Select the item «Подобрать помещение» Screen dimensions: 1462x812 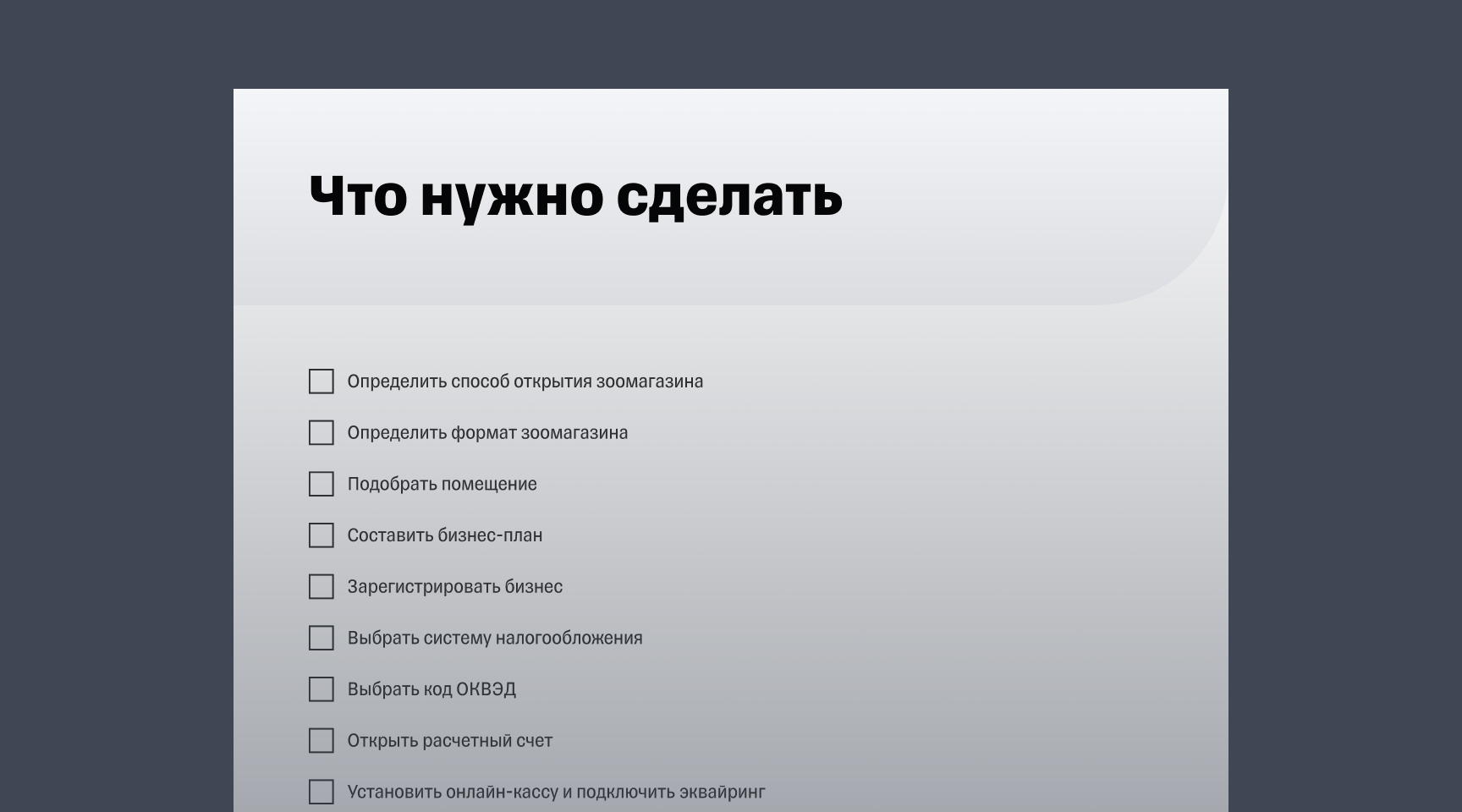coord(442,485)
